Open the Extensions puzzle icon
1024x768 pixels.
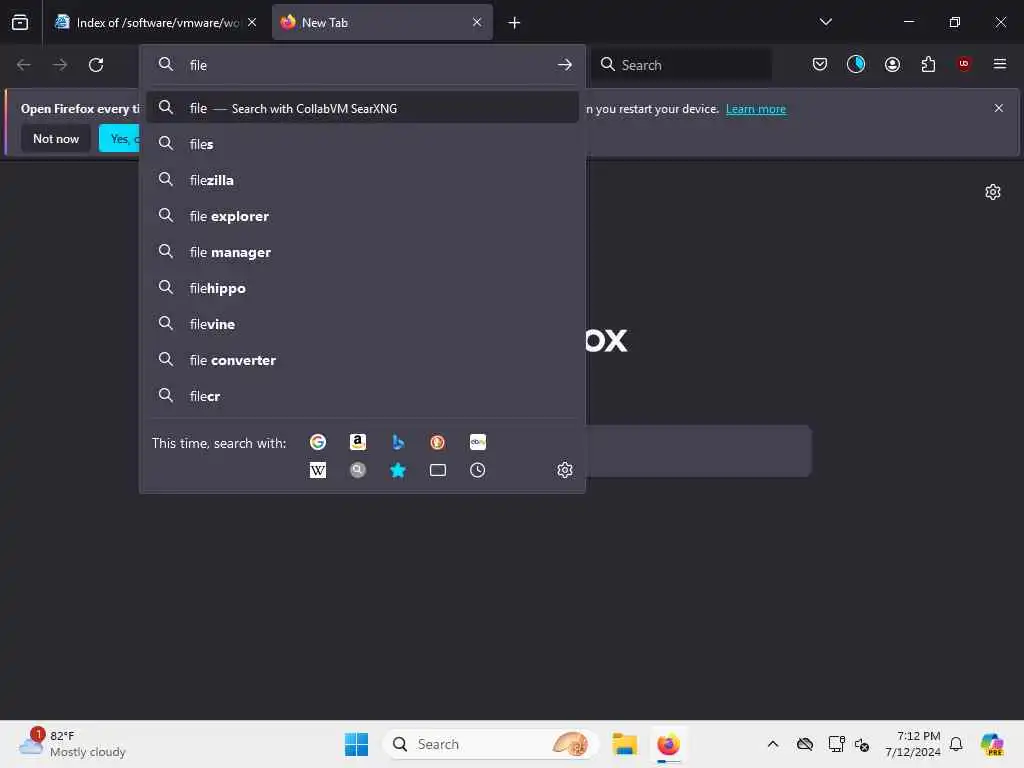(x=928, y=64)
